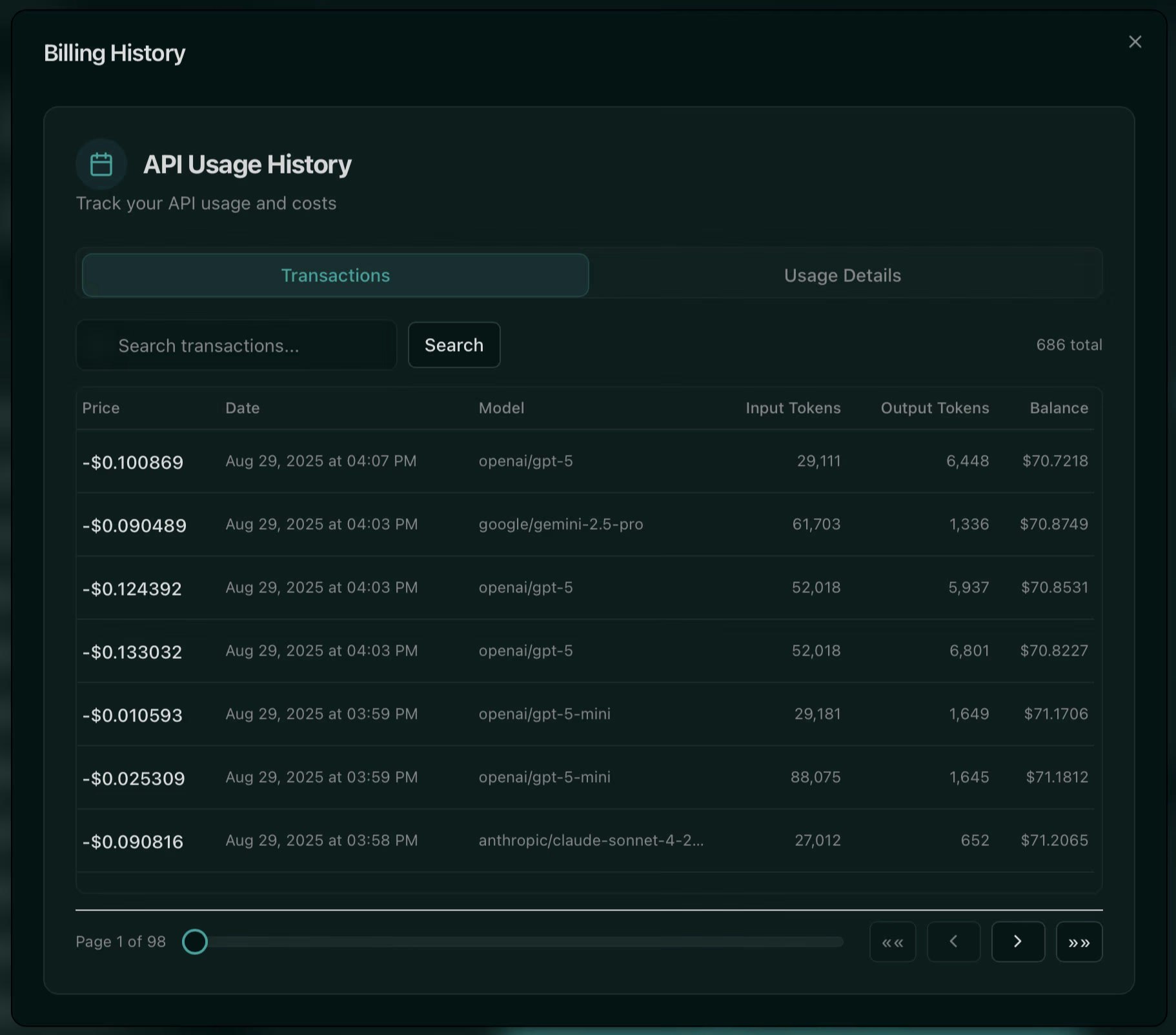Screen dimensions: 1176x1035
Task: Go to the next page arrow
Action: click(x=1018, y=942)
